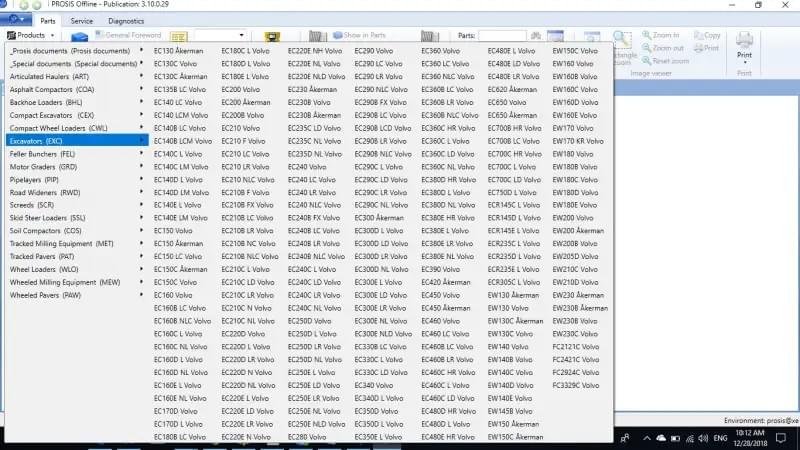This screenshot has width=800, height=450.
Task: Choose FC3329C Volvo model
Action: (x=576, y=385)
